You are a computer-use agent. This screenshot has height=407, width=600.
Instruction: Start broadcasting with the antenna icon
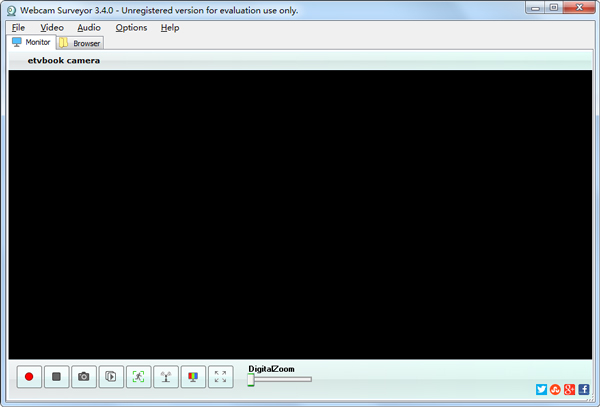pyautogui.click(x=166, y=377)
